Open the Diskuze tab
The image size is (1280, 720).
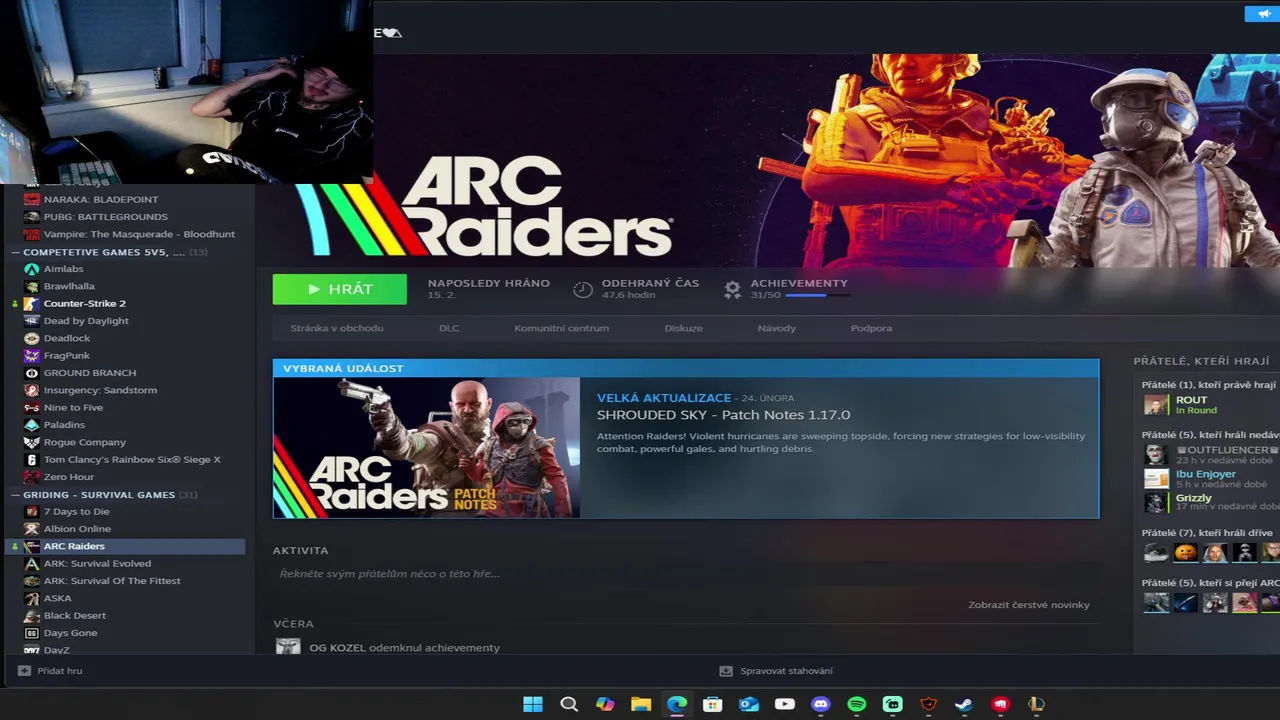pyautogui.click(x=683, y=328)
